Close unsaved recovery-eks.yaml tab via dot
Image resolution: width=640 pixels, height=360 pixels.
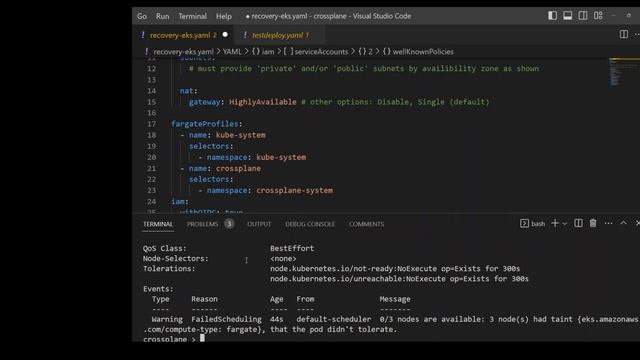[225, 35]
